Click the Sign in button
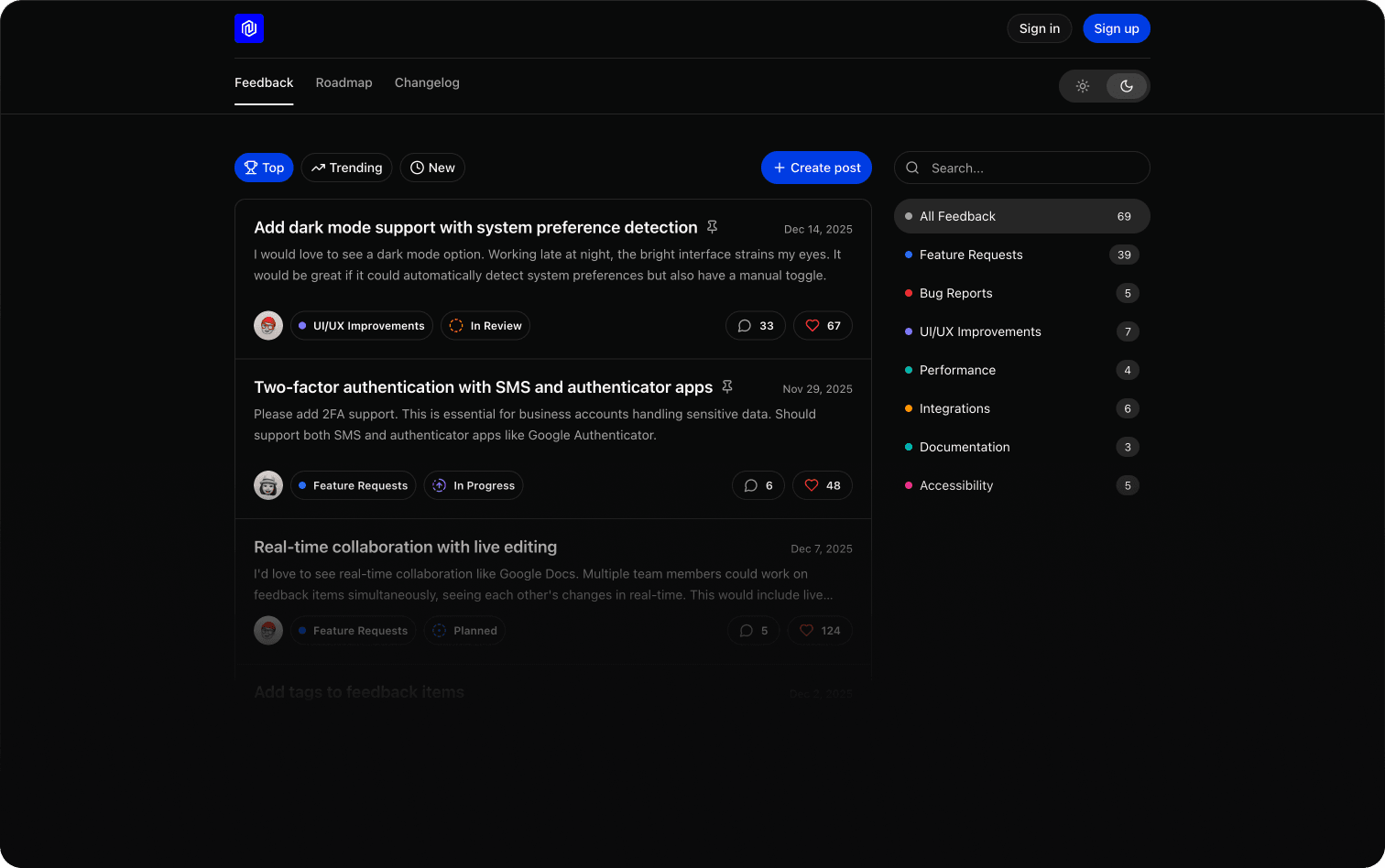The width and height of the screenshot is (1385, 868). (1040, 28)
